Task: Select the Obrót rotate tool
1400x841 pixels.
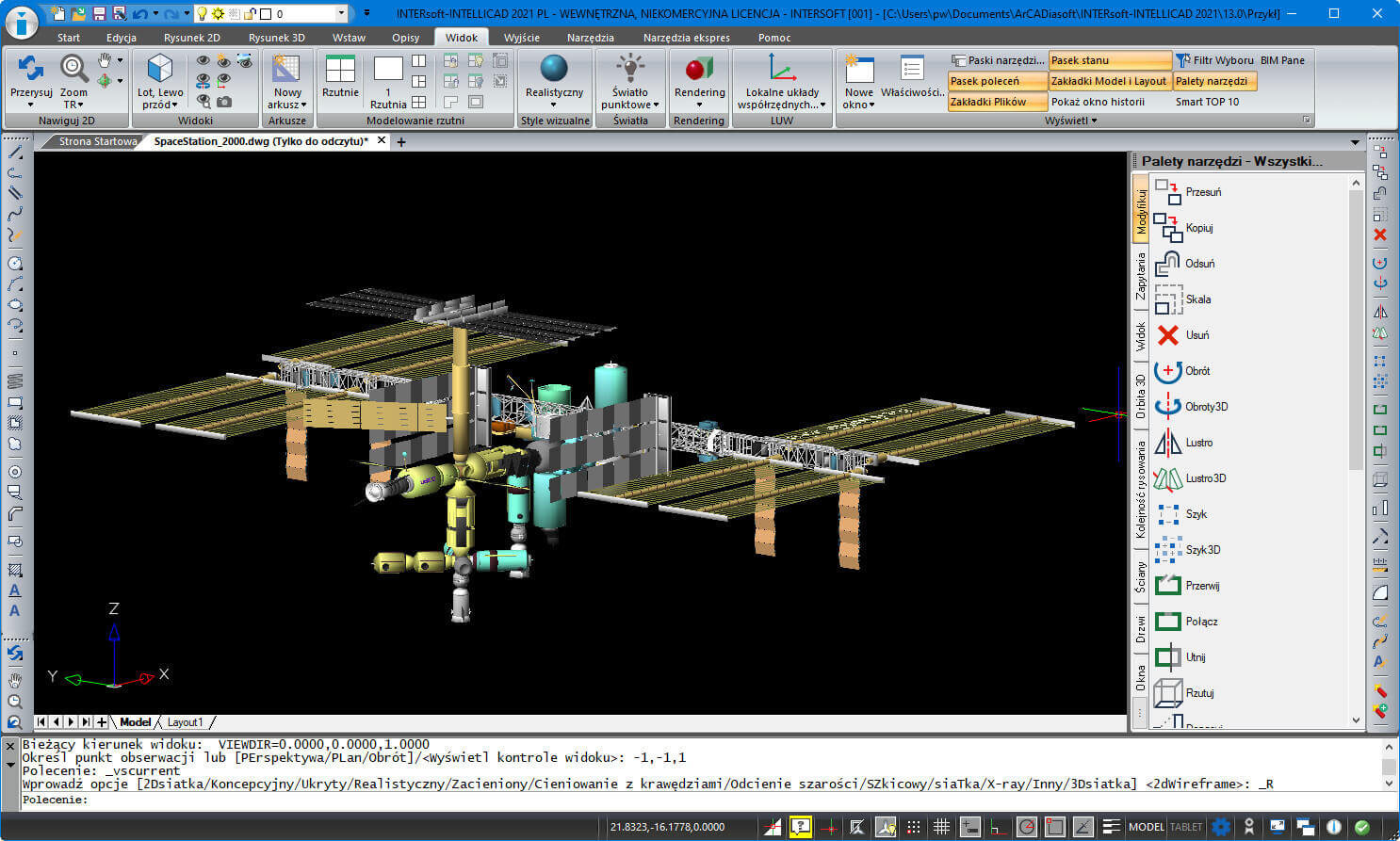Action: click(x=1183, y=371)
